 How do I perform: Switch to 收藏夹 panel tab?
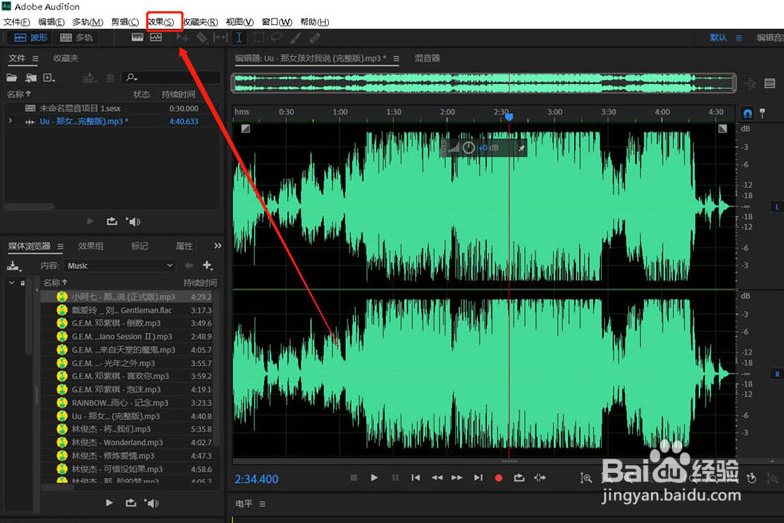coord(66,58)
